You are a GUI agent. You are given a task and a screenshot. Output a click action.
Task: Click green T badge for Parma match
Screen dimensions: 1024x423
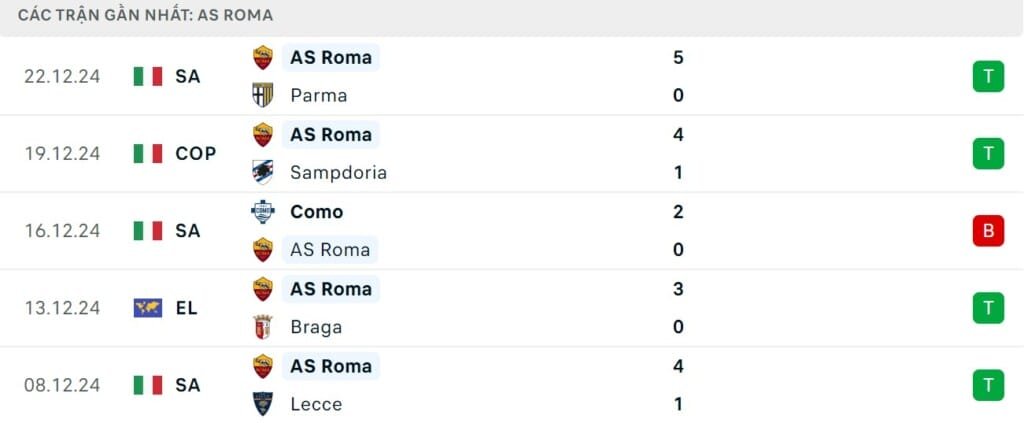pyautogui.click(x=988, y=76)
